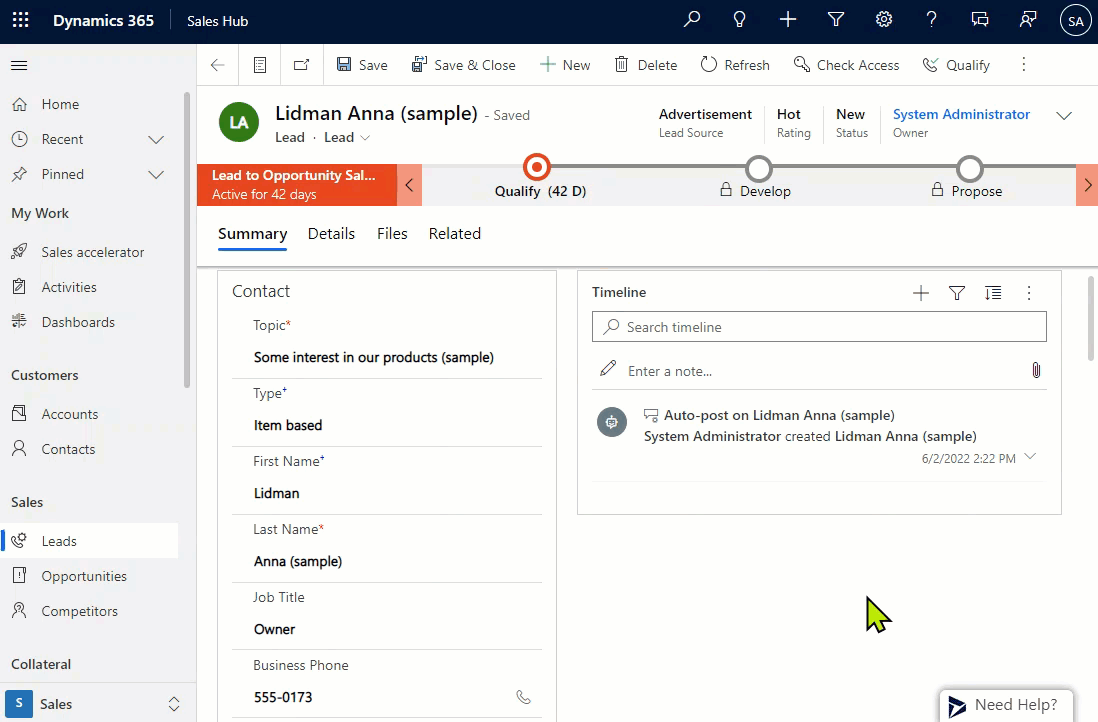Start a note with the pencil icon
This screenshot has height=722, width=1098.
point(608,368)
